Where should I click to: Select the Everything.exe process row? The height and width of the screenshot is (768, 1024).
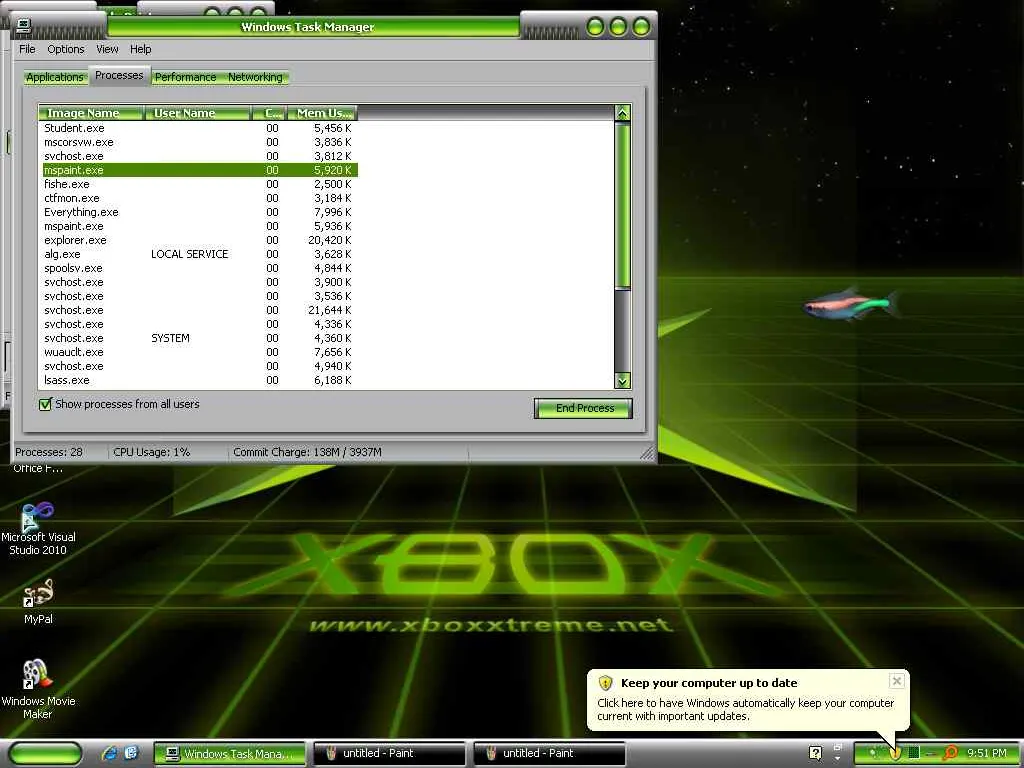198,212
